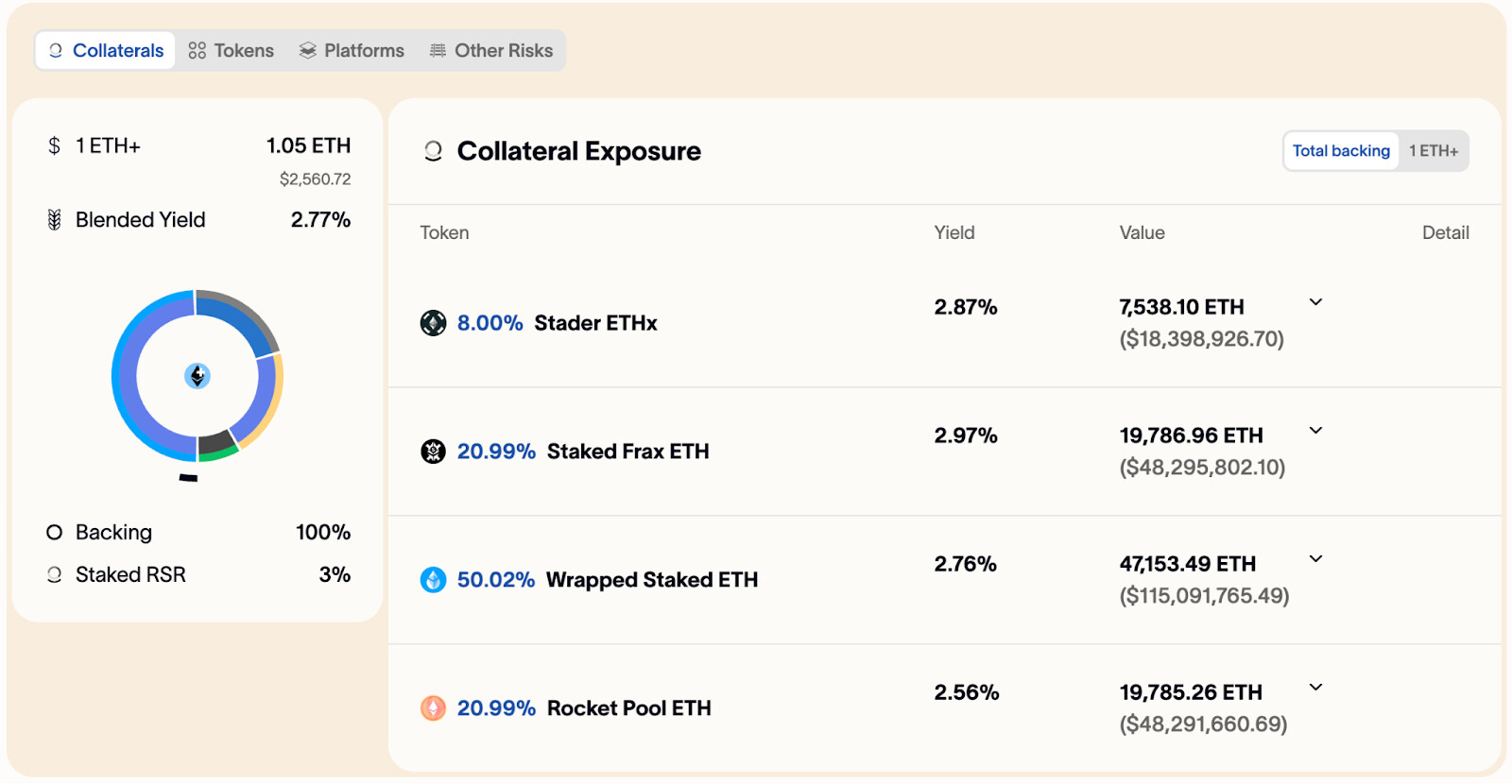Click the 7,538.10 ETH value
The image size is (1512, 784).
click(1181, 307)
